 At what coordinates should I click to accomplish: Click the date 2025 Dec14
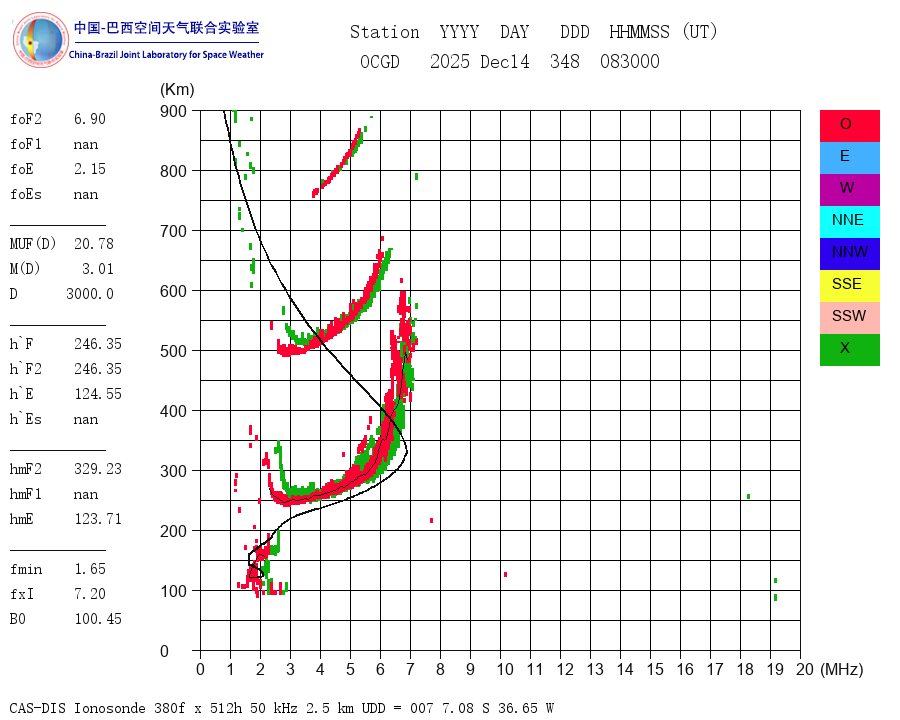pyautogui.click(x=479, y=61)
